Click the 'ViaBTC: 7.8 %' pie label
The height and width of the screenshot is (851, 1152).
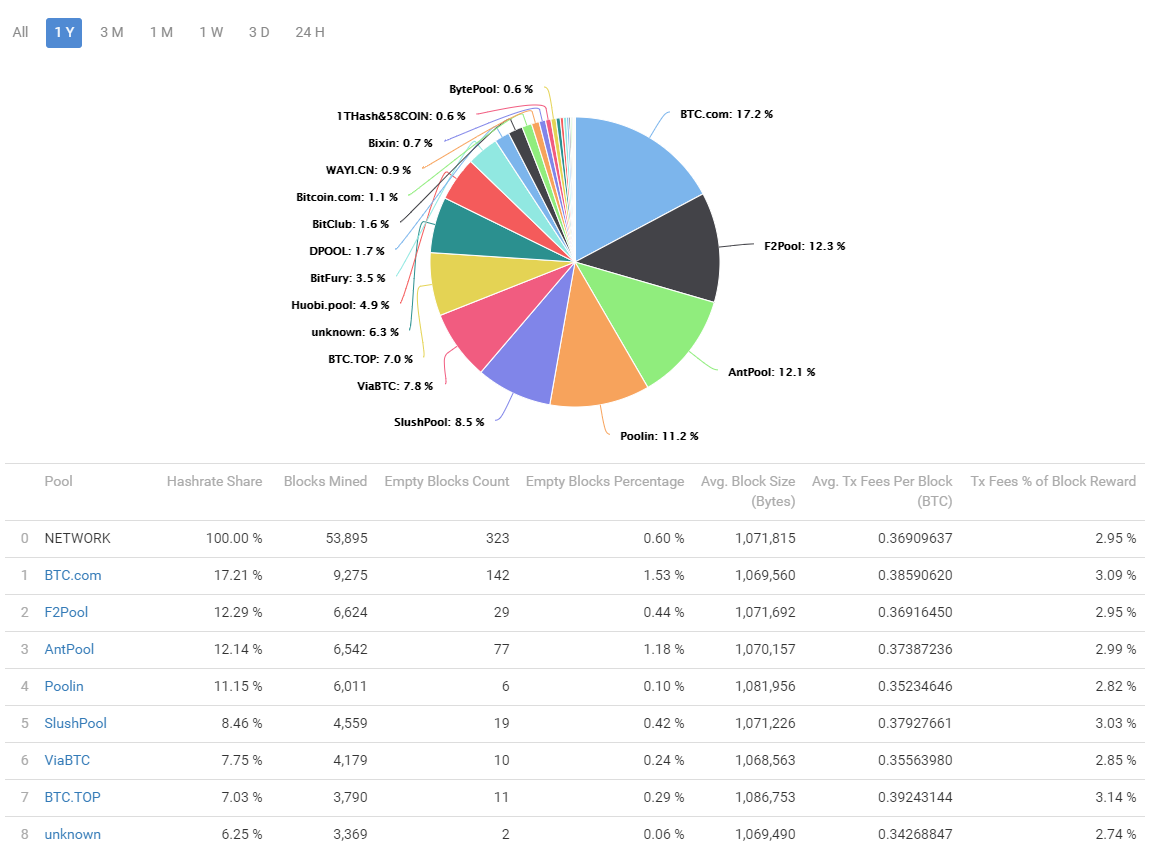395,386
